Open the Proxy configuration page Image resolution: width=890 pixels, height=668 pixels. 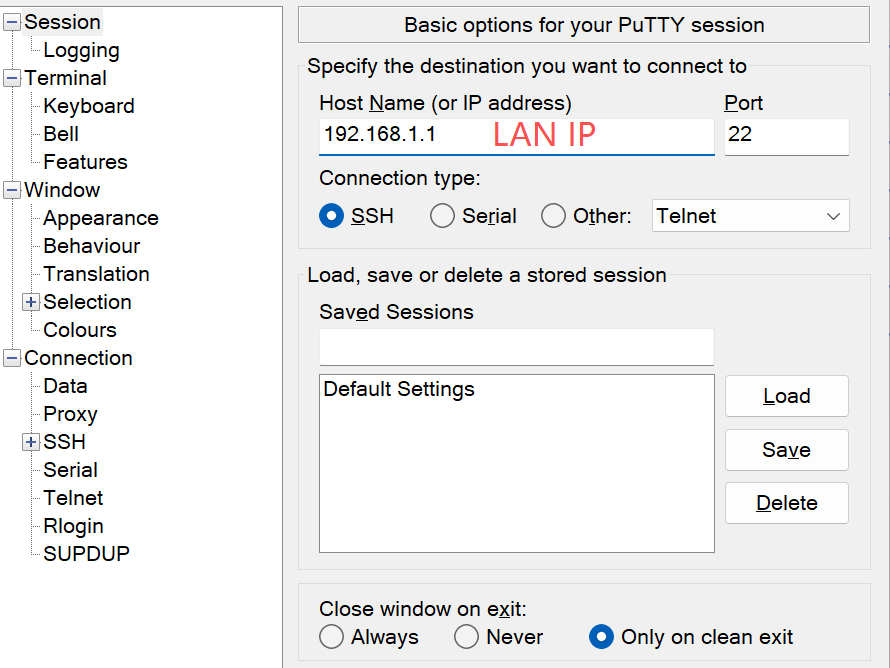click(70, 414)
